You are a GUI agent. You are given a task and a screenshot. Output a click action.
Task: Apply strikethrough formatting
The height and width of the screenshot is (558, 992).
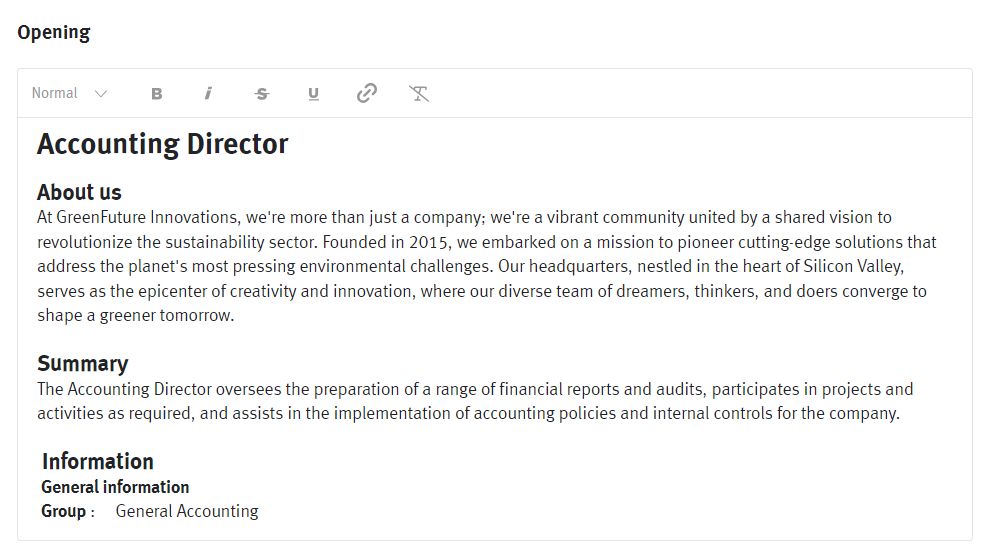tap(262, 94)
